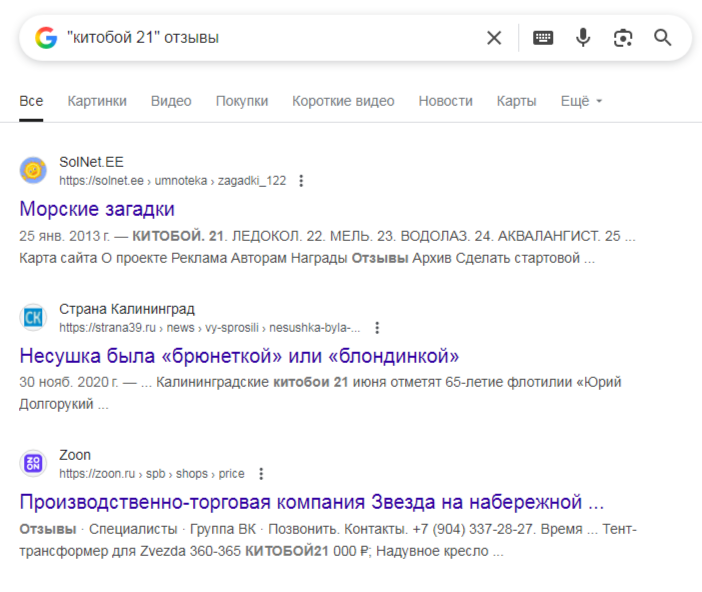Open the on-screen keyboard input tool
Screen dimensions: 702x592
point(543,38)
